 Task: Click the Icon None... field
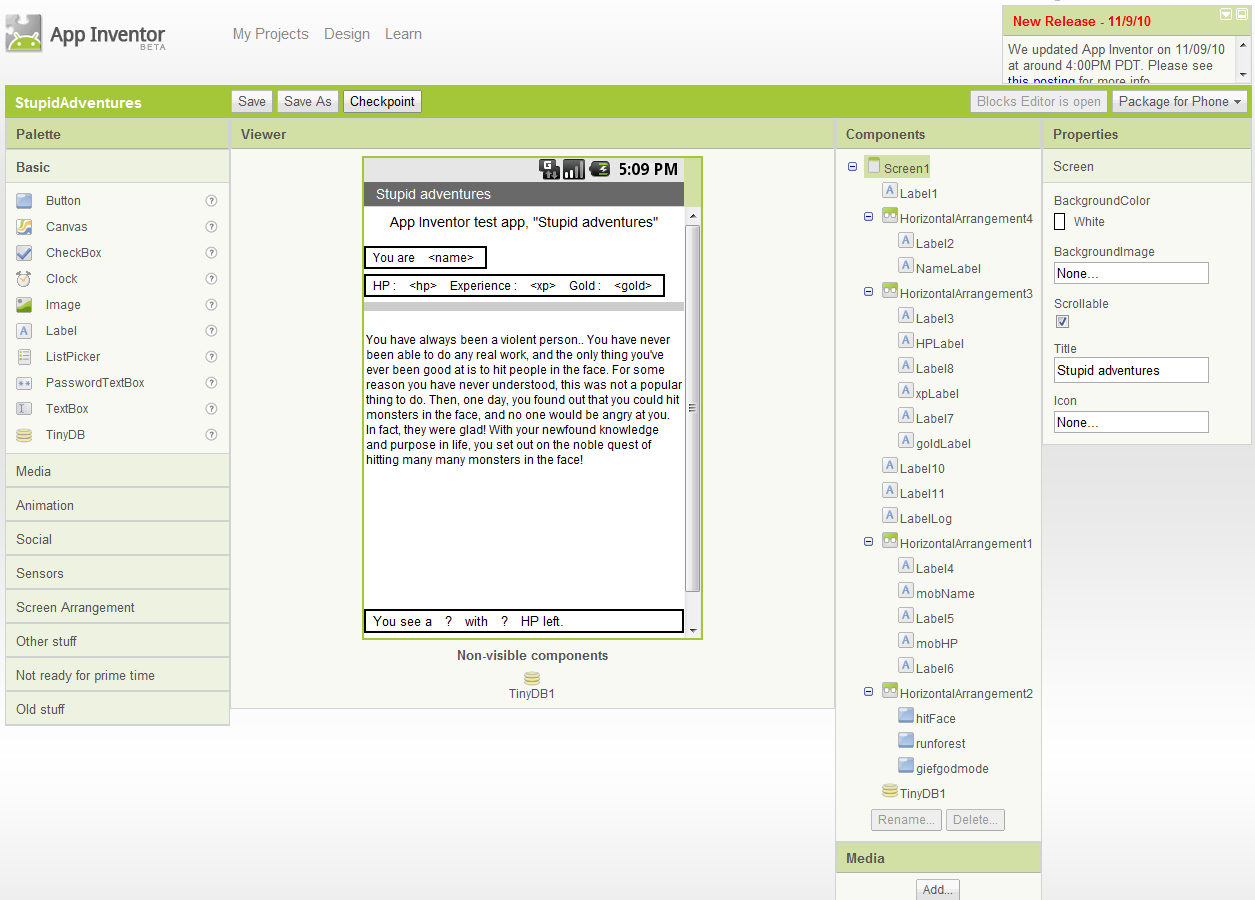coord(1131,422)
